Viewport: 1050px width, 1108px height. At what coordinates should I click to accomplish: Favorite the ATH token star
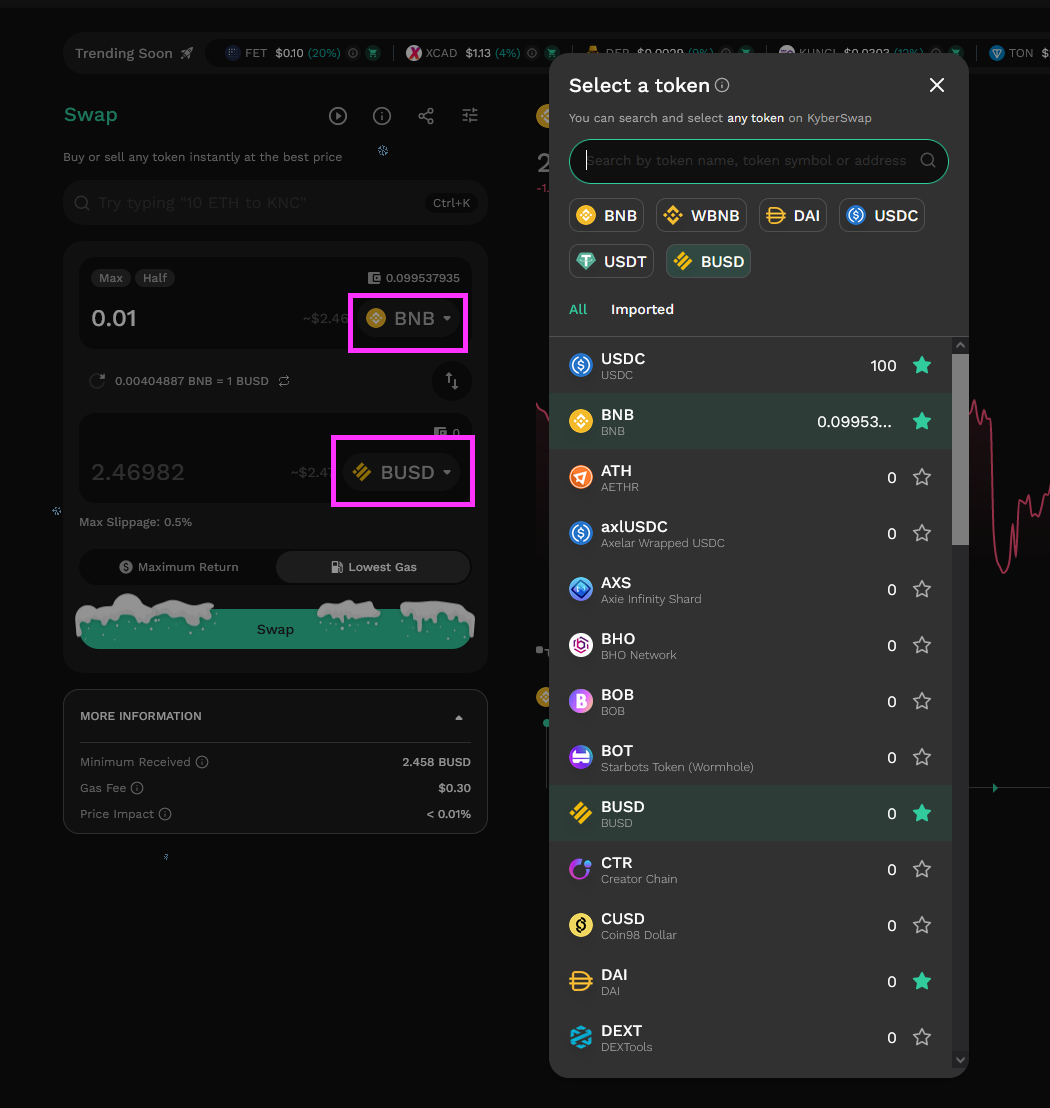(921, 477)
